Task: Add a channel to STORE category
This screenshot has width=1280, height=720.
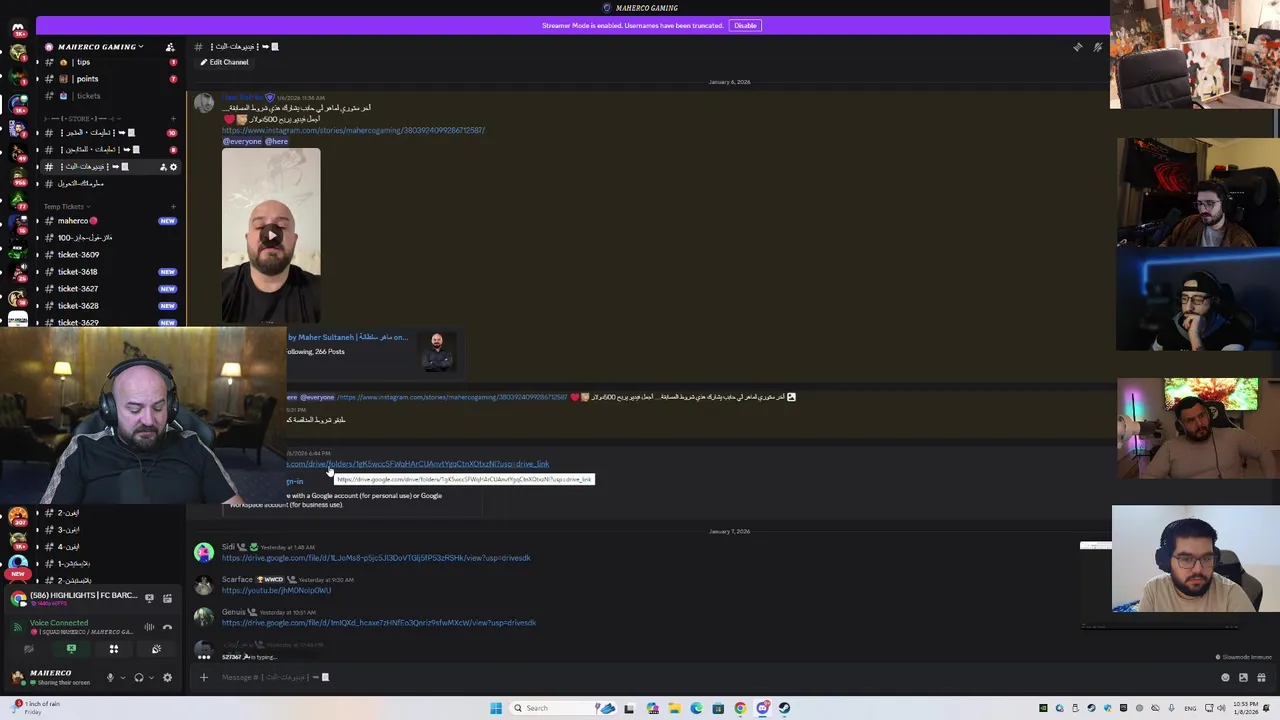Action: 173,119
